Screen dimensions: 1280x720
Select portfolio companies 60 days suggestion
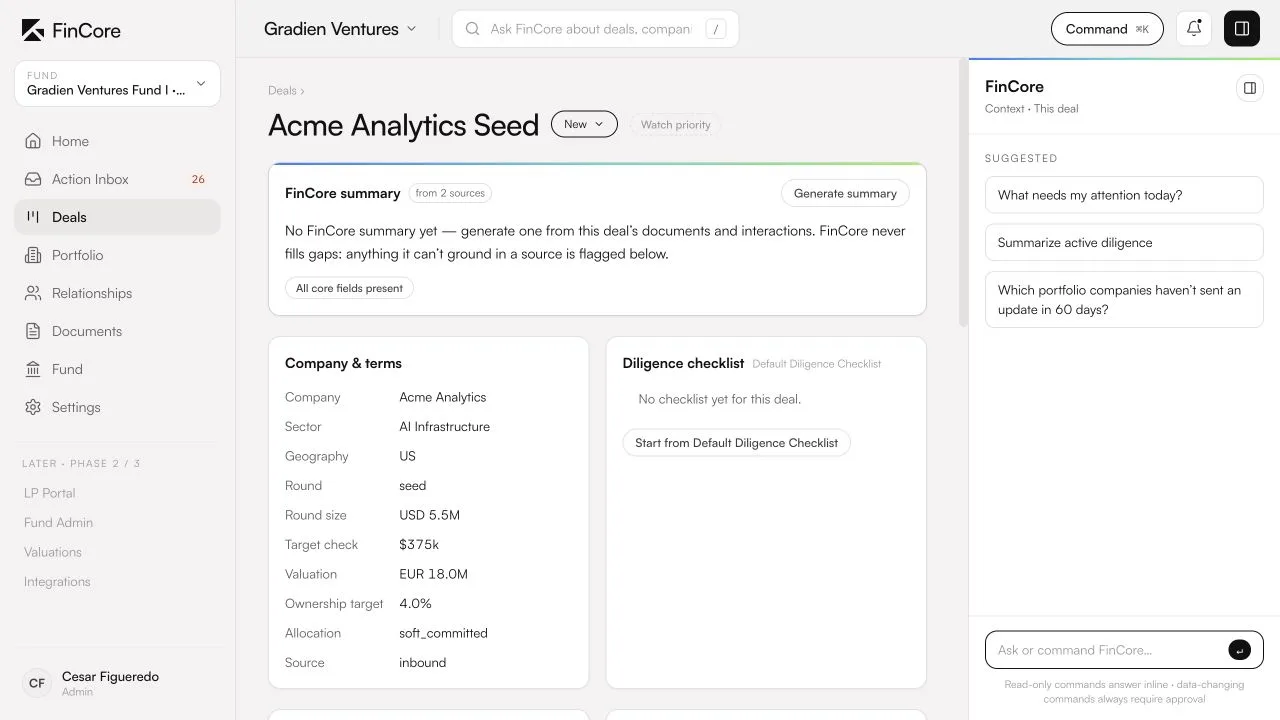point(1124,299)
